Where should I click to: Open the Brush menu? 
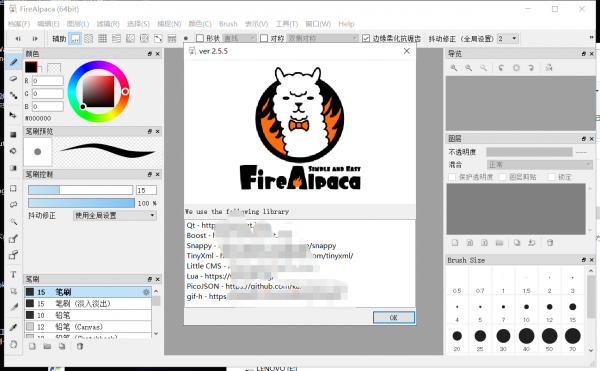pos(228,24)
